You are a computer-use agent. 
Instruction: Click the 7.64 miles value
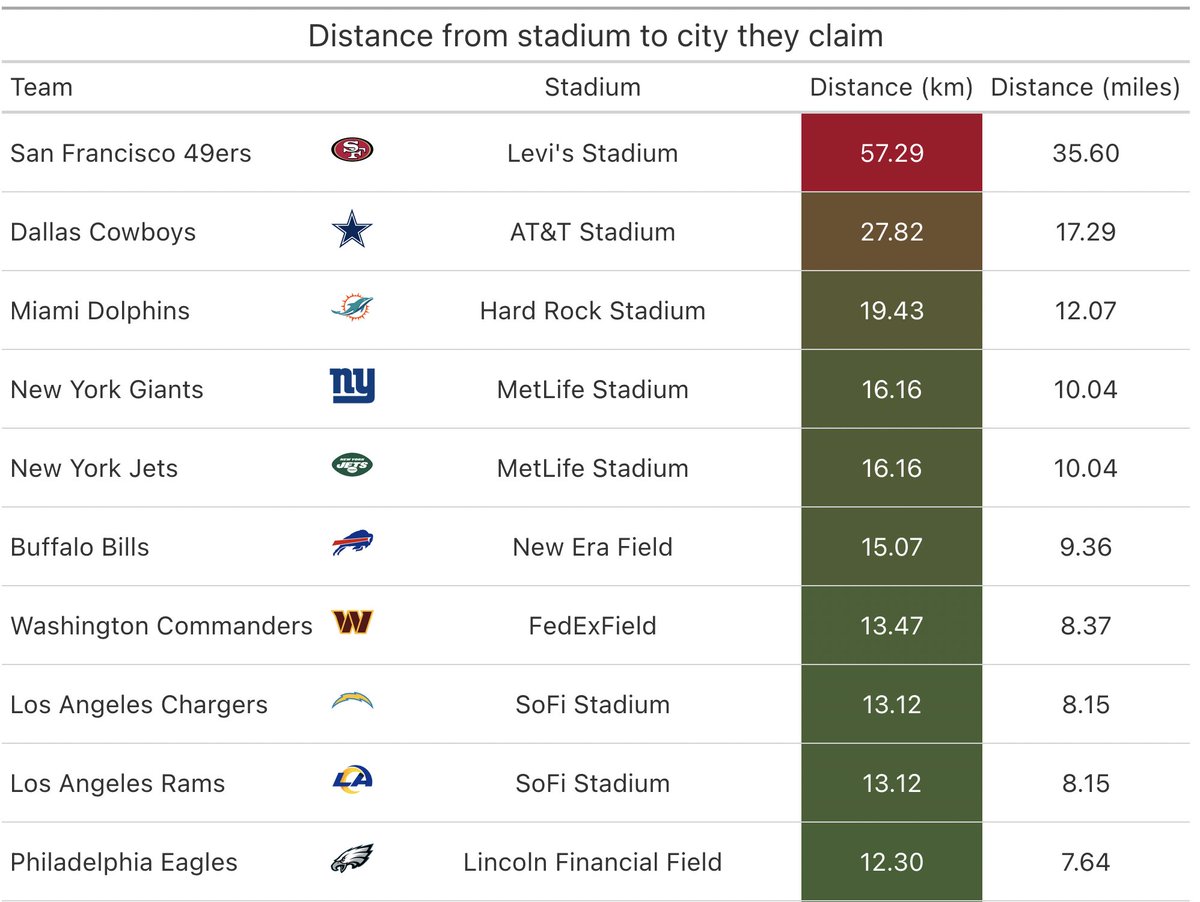point(1085,862)
